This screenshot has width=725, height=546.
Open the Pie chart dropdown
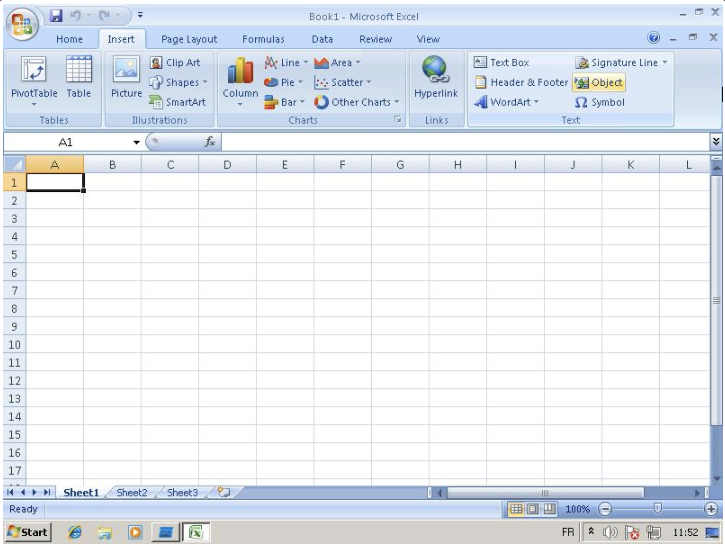[x=284, y=82]
